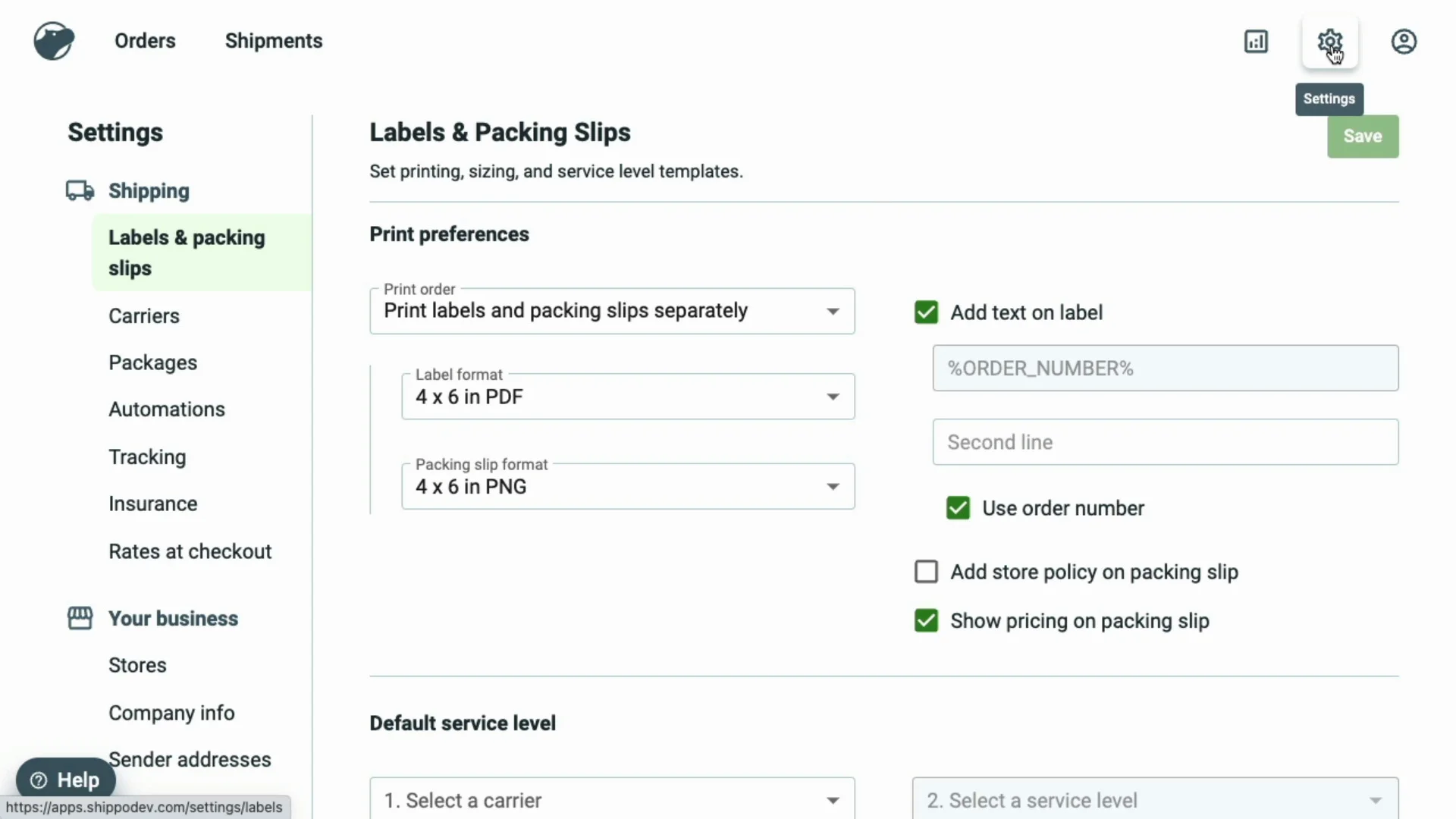Disable the Use order number checkbox
The width and height of the screenshot is (1456, 819).
[x=958, y=508]
